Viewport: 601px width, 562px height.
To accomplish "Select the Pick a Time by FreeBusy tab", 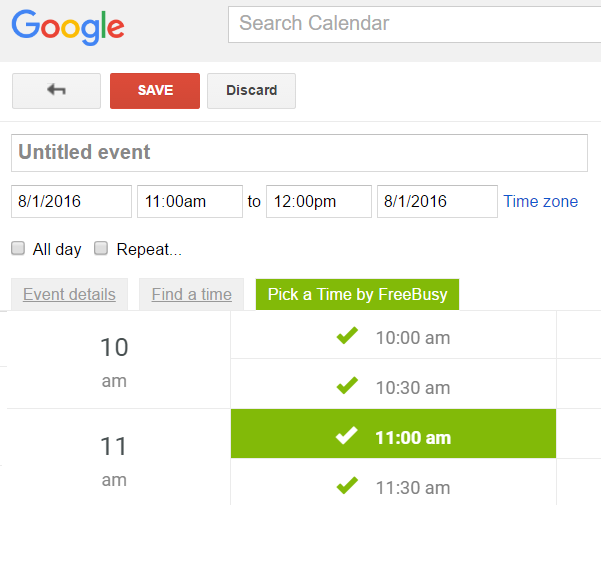I will 357,294.
